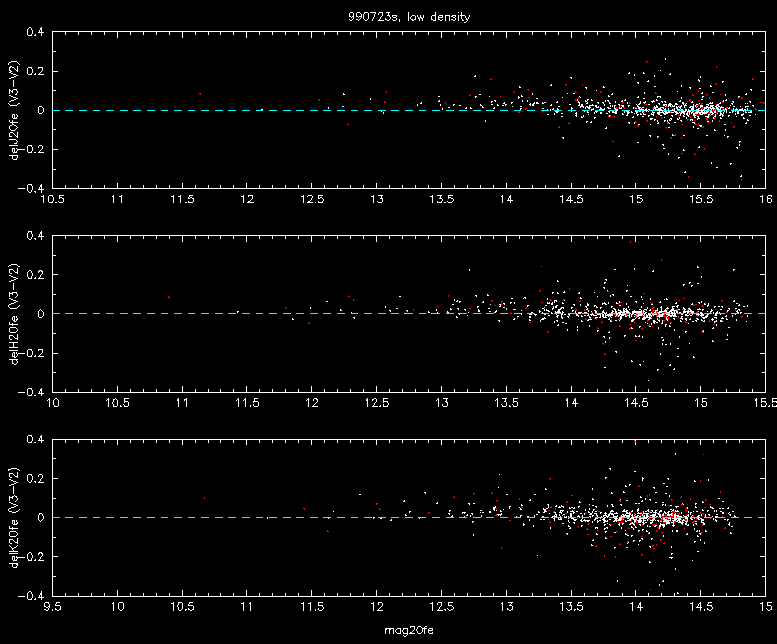The height and width of the screenshot is (644, 777).
Task: Click the 13.5 x-tick label in top panel
Action: (x=442, y=199)
